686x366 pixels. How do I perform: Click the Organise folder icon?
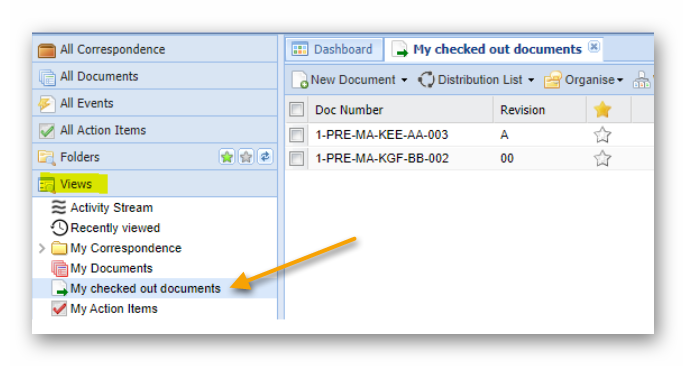coord(553,80)
